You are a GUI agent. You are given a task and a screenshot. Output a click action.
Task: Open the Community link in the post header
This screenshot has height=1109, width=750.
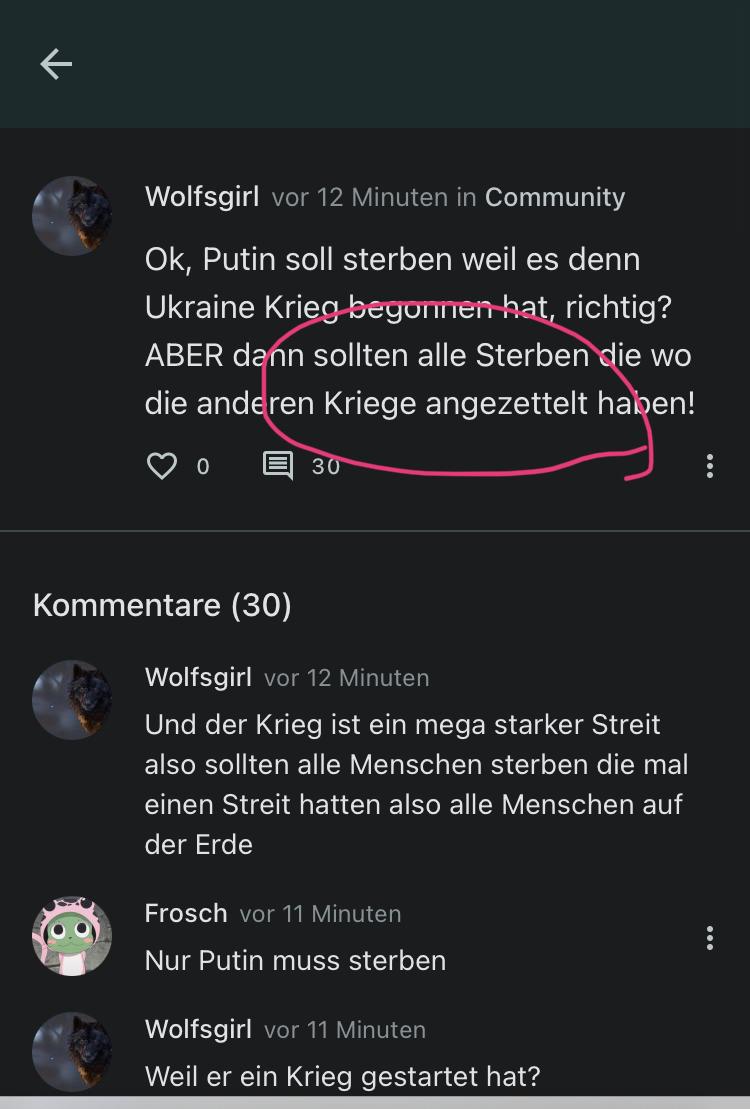[555, 197]
